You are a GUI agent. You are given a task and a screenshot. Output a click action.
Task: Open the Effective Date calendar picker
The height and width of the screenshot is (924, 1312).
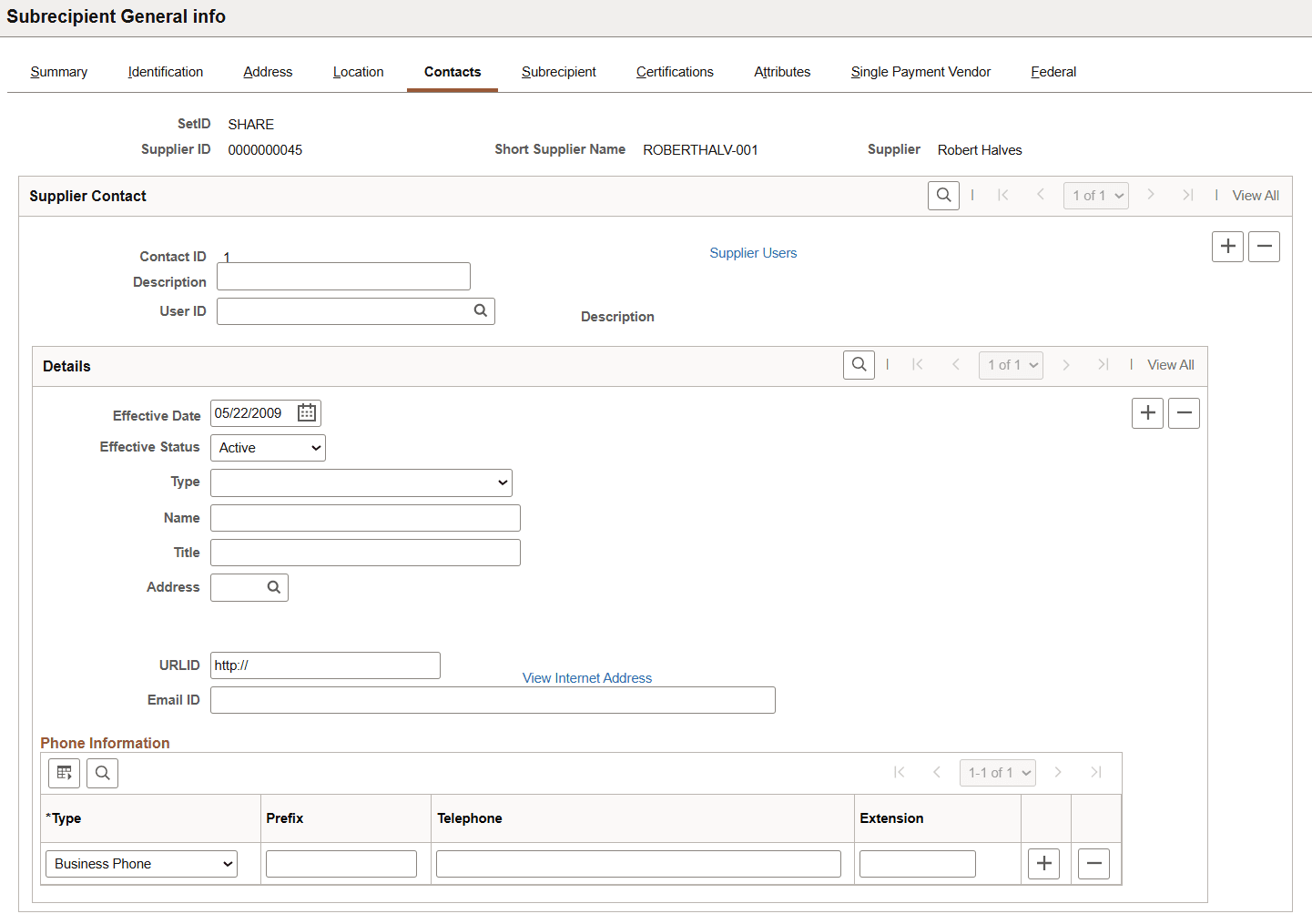(x=307, y=413)
